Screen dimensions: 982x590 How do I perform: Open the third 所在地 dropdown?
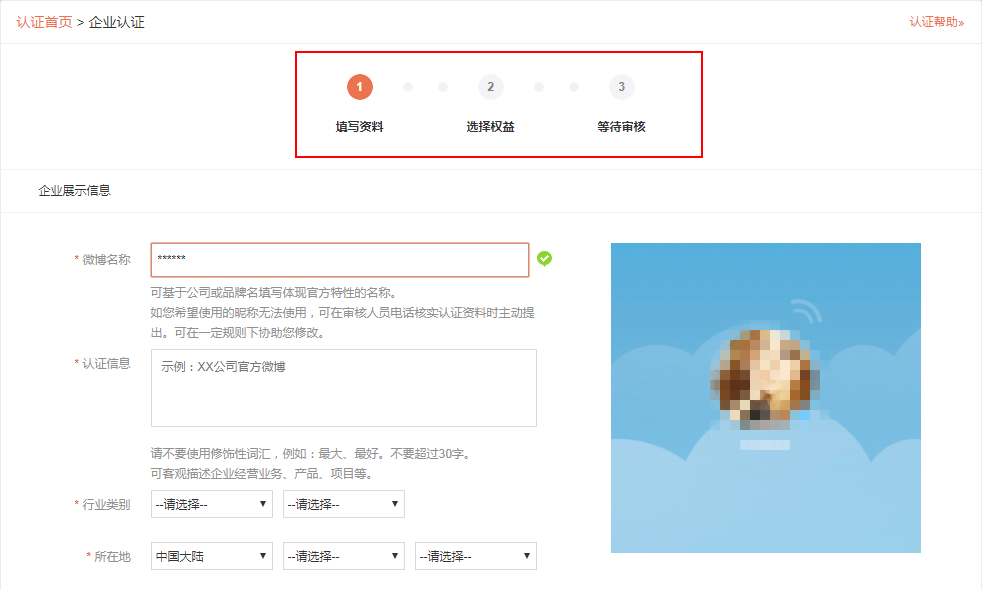tap(475, 555)
